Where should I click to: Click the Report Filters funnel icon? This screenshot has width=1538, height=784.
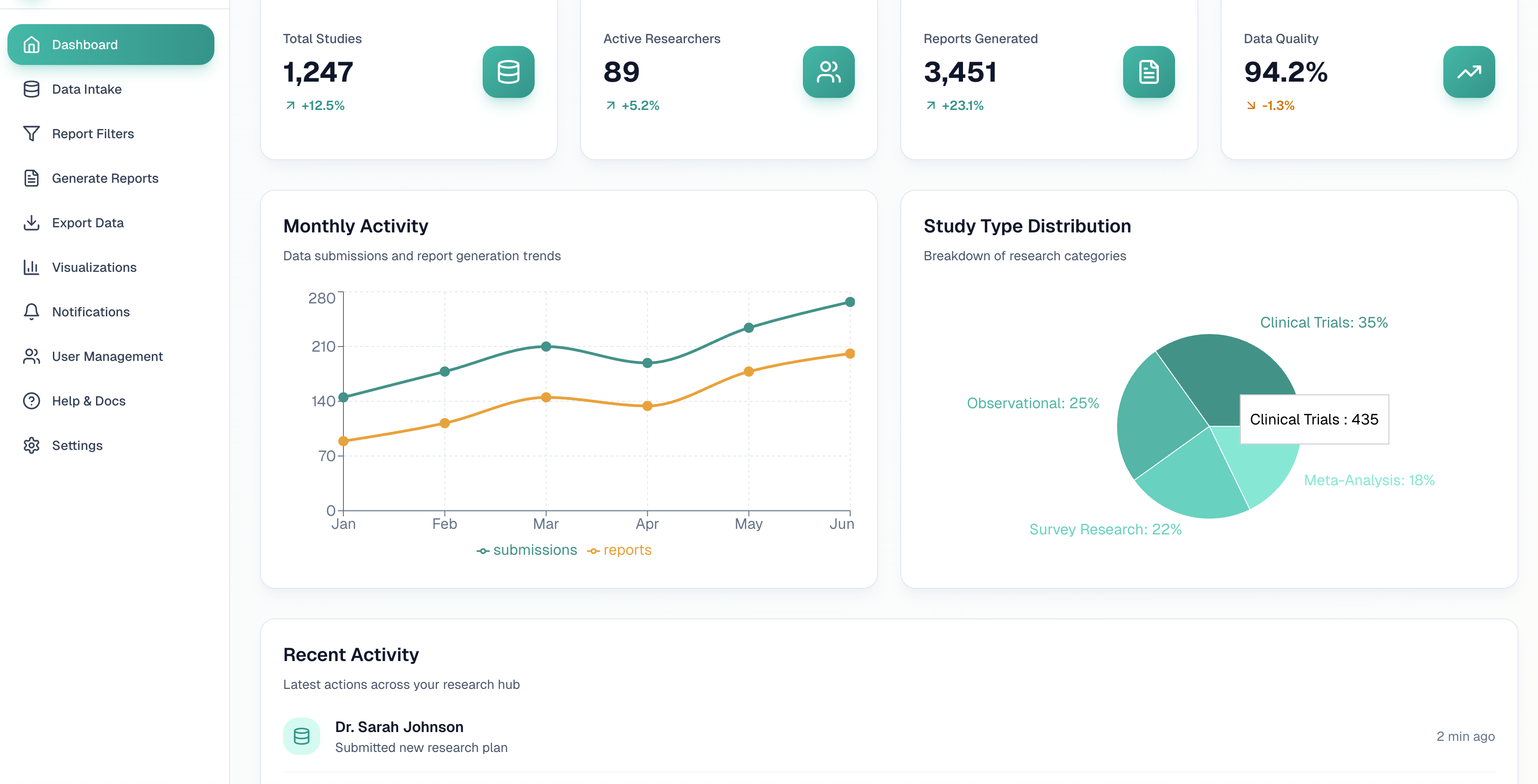tap(32, 133)
